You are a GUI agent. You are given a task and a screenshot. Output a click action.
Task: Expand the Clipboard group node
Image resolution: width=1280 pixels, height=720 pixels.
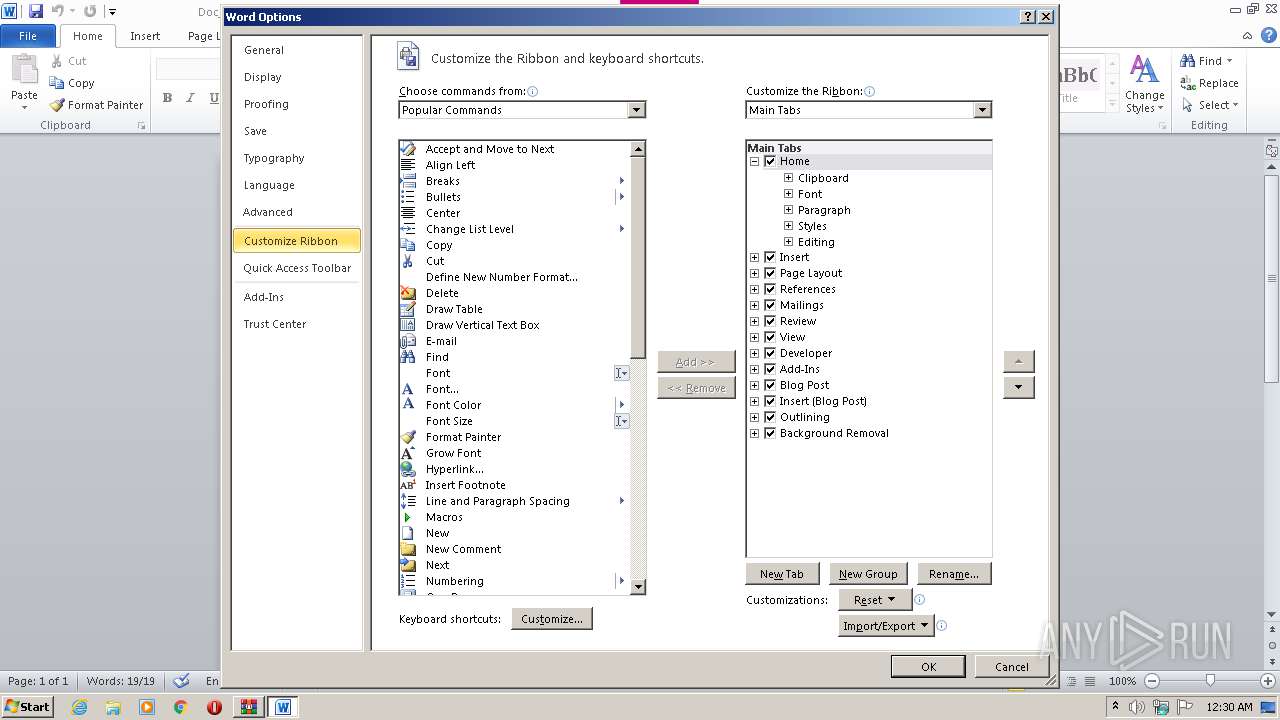click(x=788, y=178)
